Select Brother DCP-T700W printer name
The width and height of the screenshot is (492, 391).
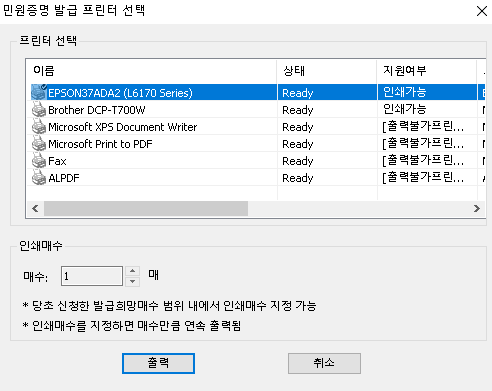[97, 110]
